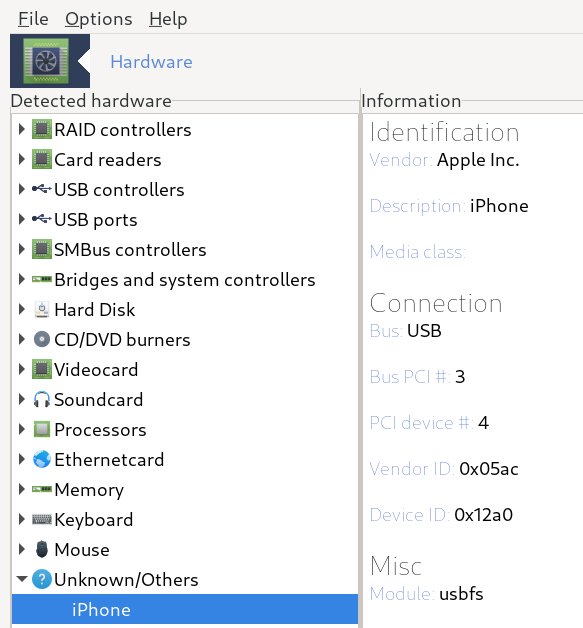Click the vendor value Apple Inc.

coord(478,160)
